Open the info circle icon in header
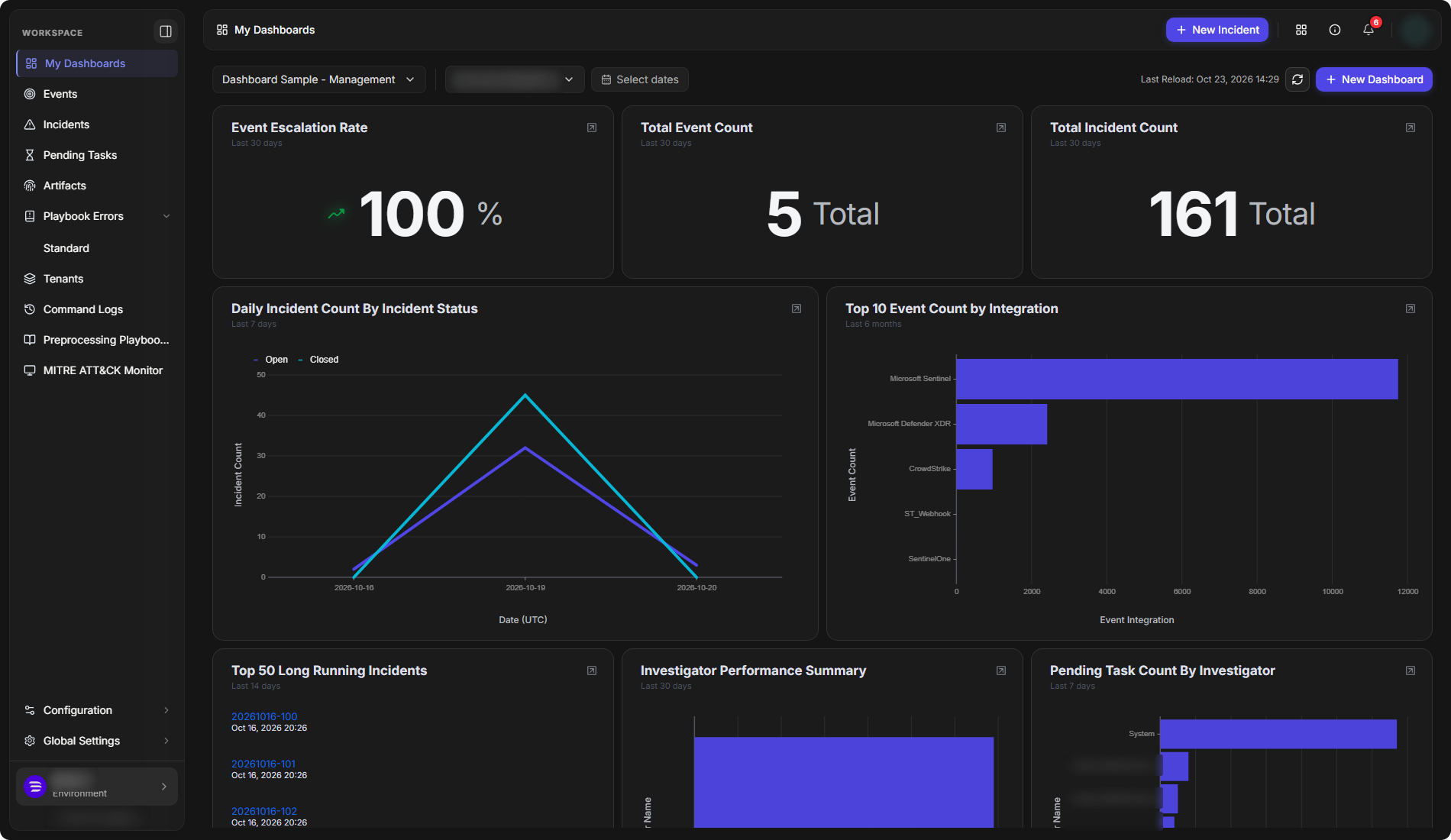 click(1335, 30)
